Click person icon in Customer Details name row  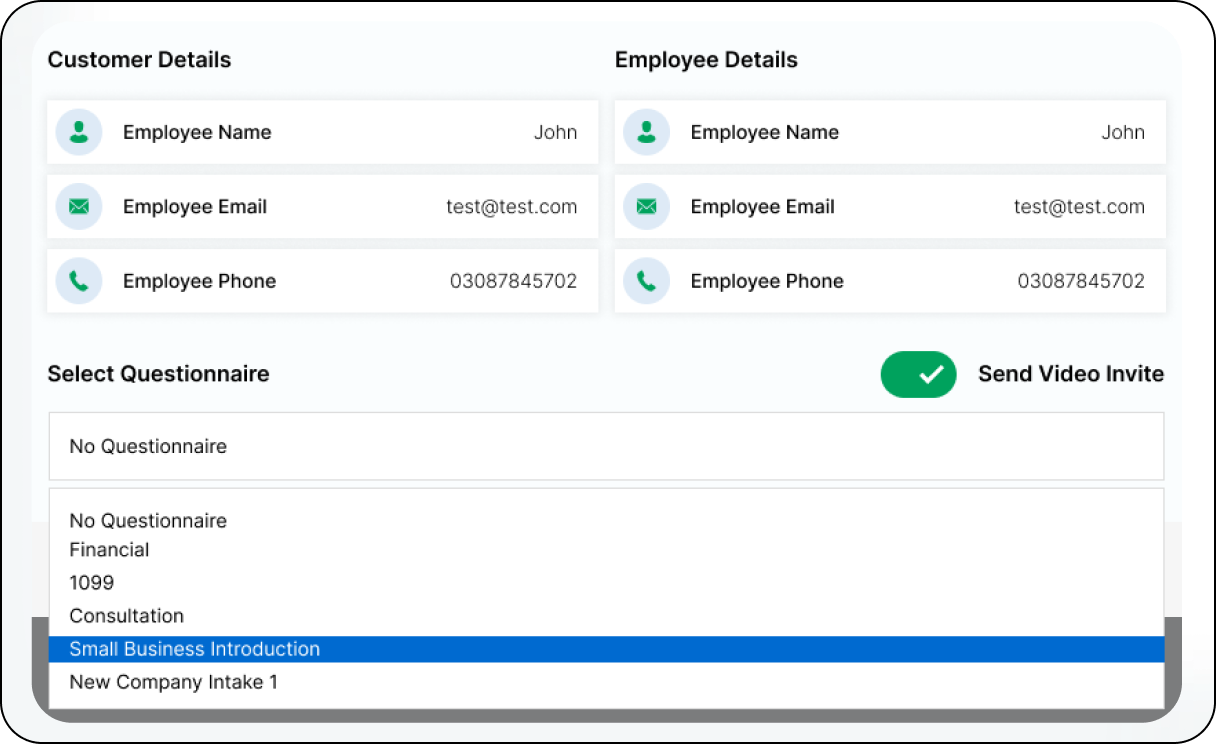(x=79, y=132)
